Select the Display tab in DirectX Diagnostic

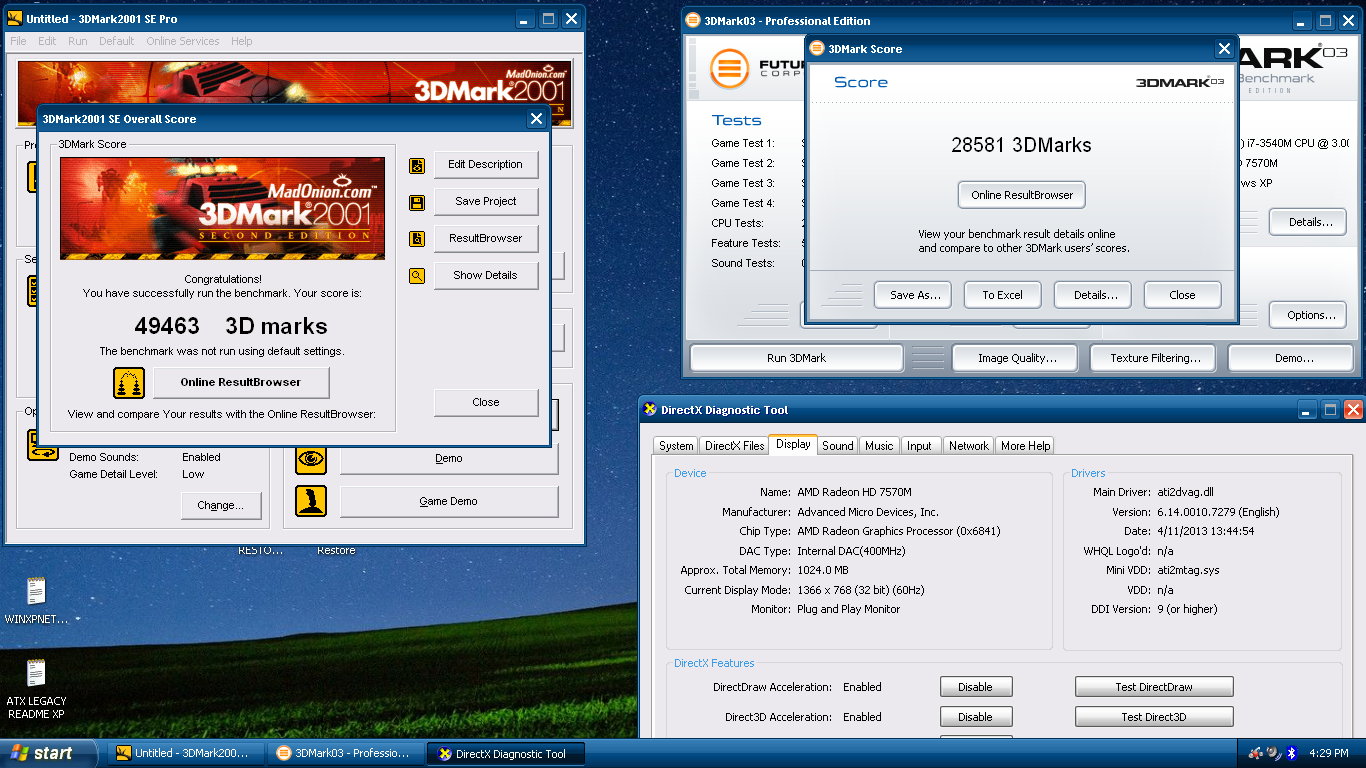(x=793, y=444)
